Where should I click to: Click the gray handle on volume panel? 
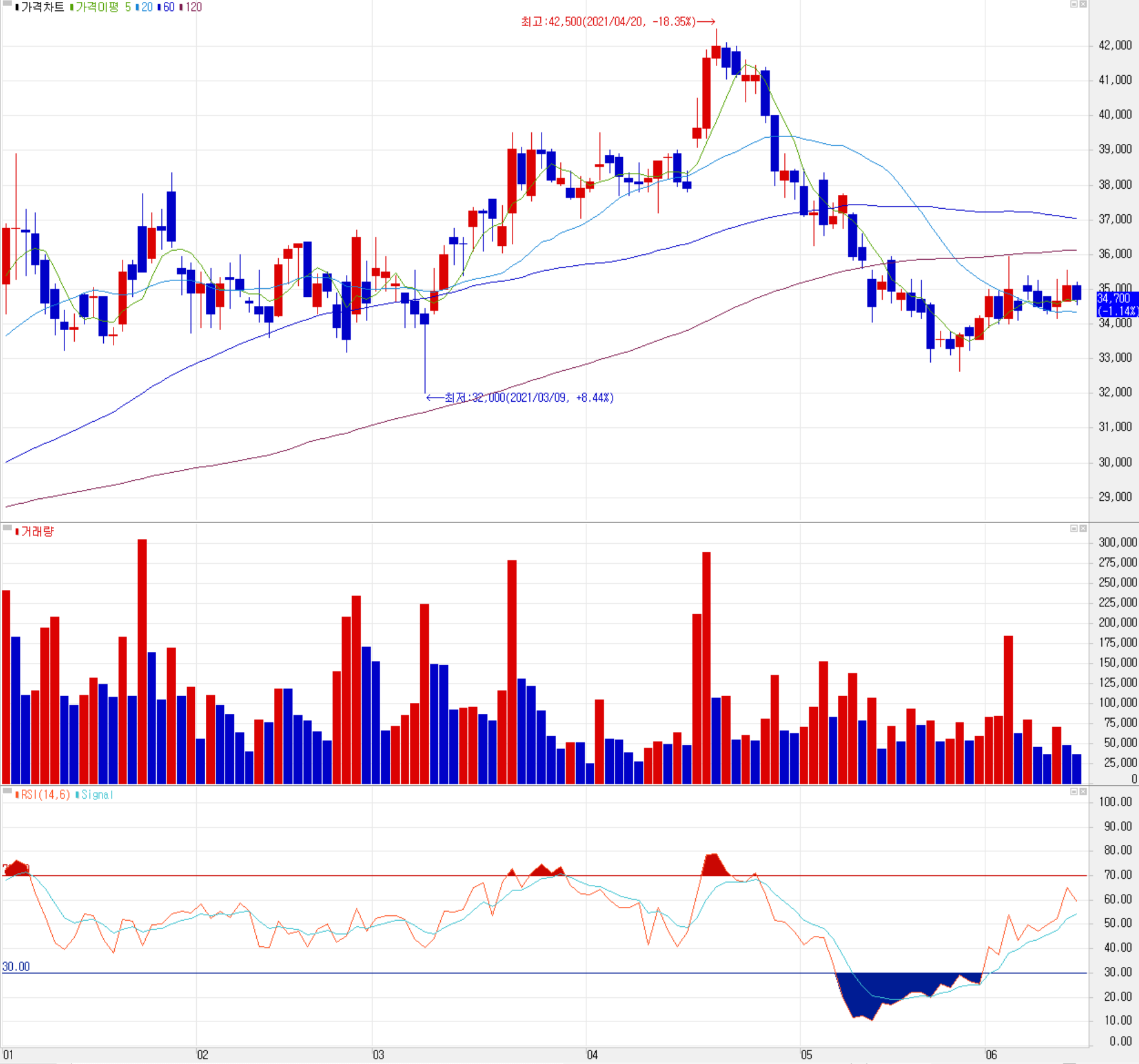click(7, 527)
